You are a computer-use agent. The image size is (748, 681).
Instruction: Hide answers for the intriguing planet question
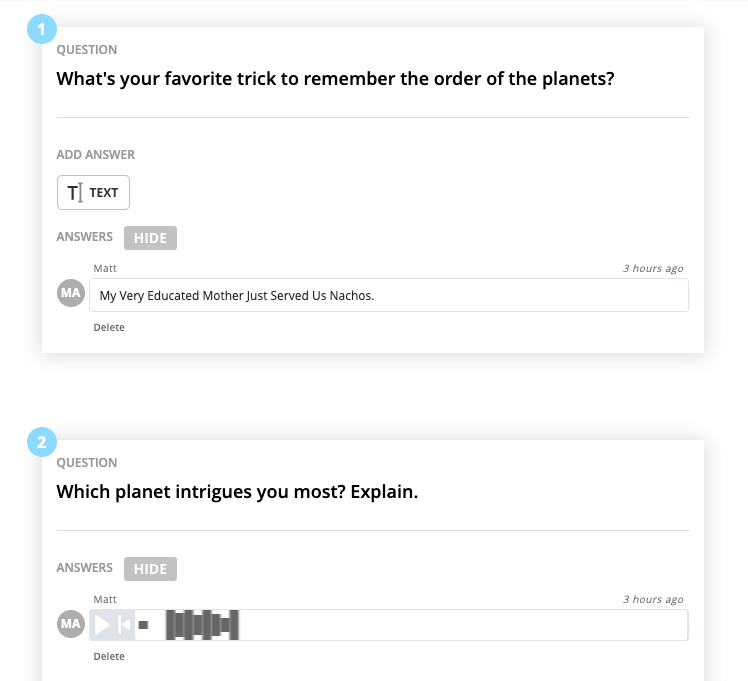[150, 569]
